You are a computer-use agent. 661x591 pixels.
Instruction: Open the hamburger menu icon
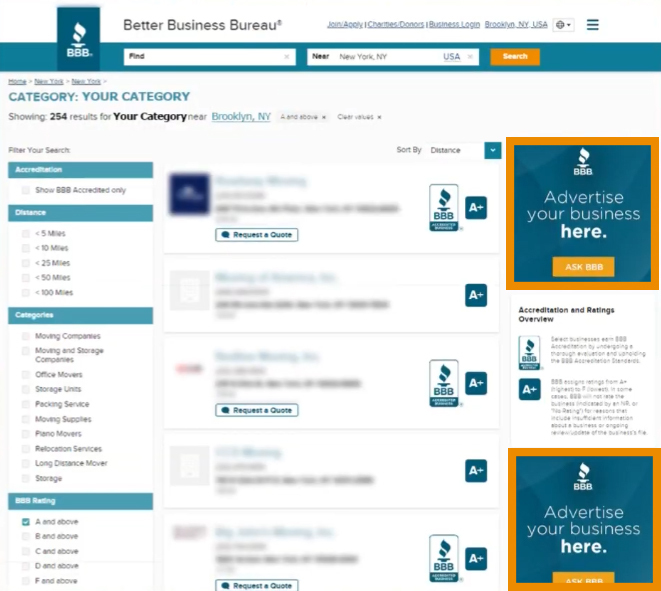pos(592,25)
